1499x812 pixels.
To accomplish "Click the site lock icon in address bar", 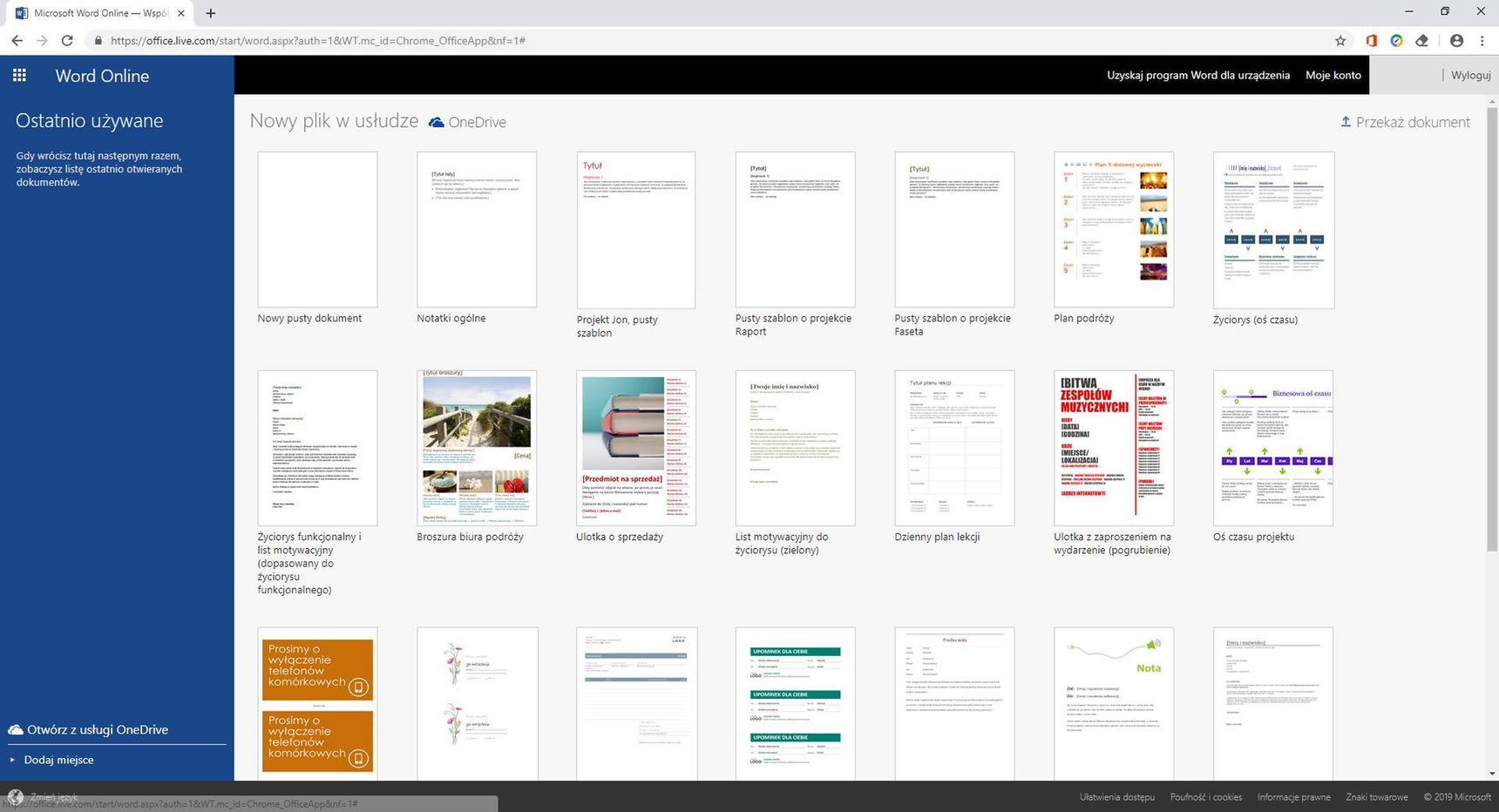I will (98, 41).
